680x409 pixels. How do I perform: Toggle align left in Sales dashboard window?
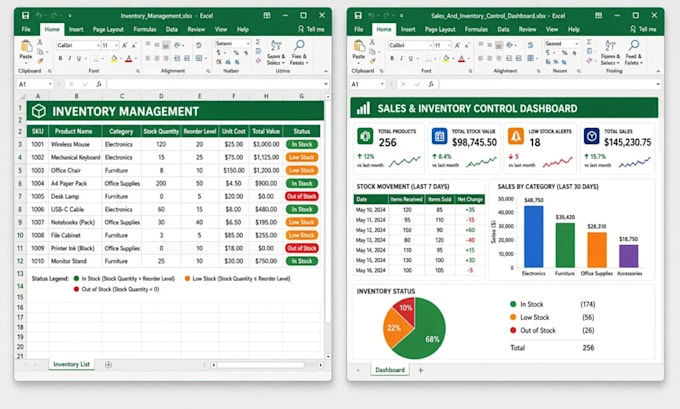pos(480,58)
